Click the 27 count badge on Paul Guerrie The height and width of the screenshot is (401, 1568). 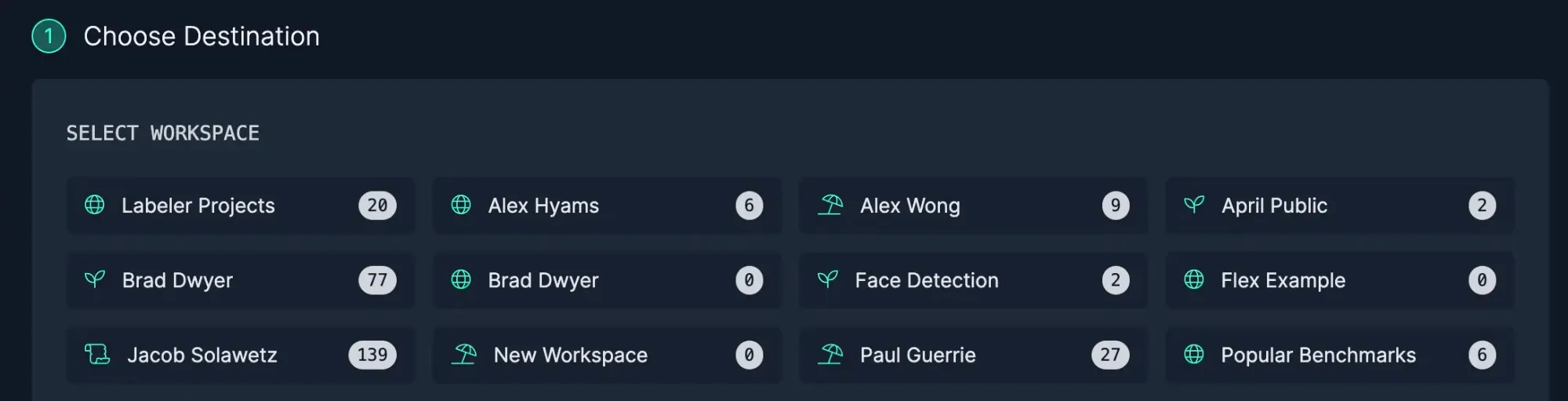click(1110, 355)
